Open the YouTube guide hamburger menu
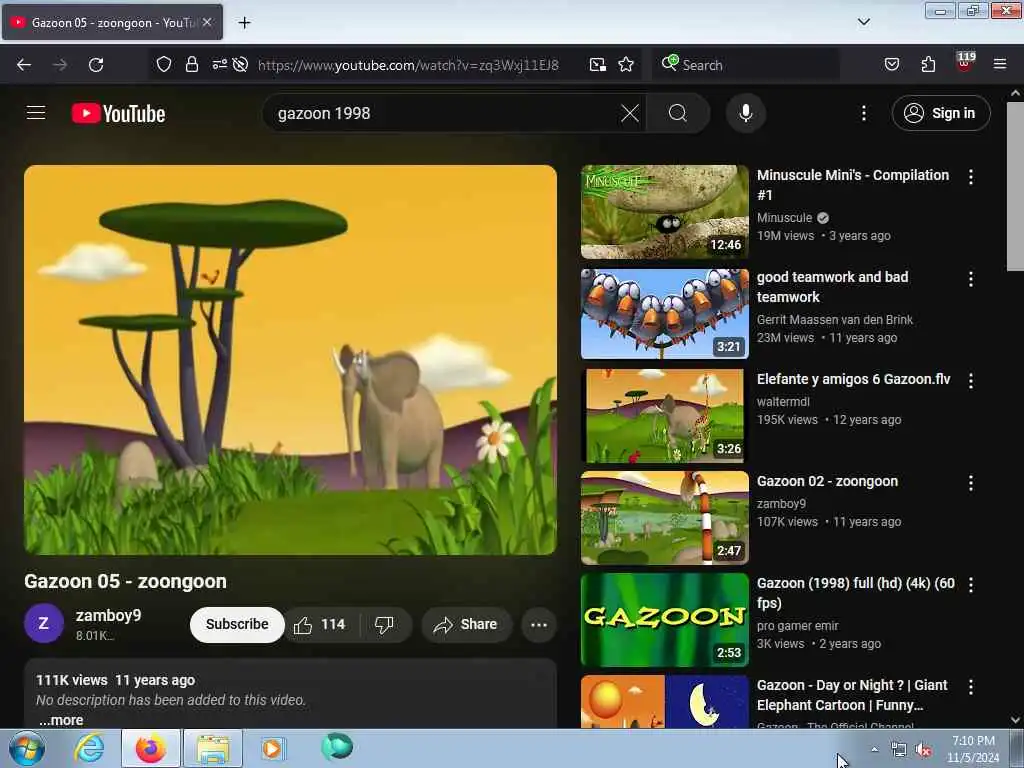This screenshot has height=768, width=1024. pos(36,113)
